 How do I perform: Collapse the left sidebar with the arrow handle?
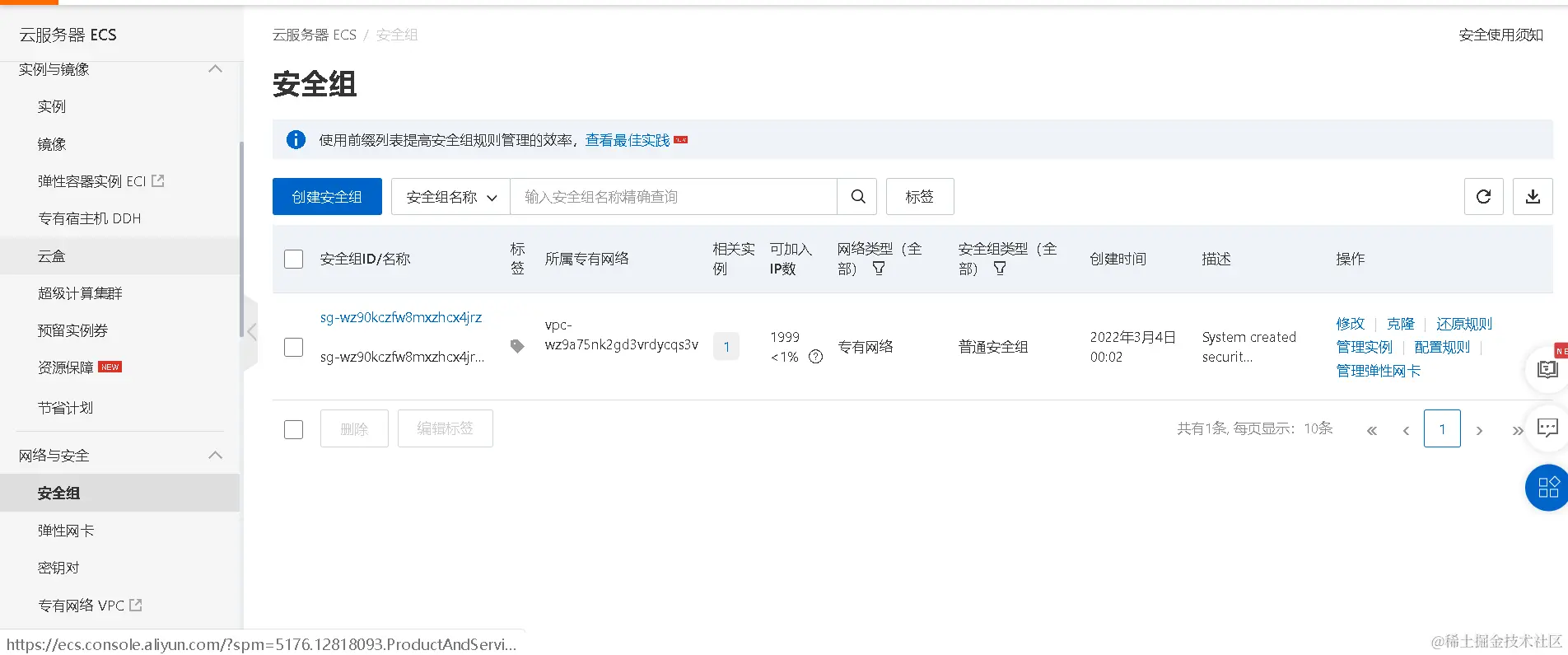click(x=250, y=332)
